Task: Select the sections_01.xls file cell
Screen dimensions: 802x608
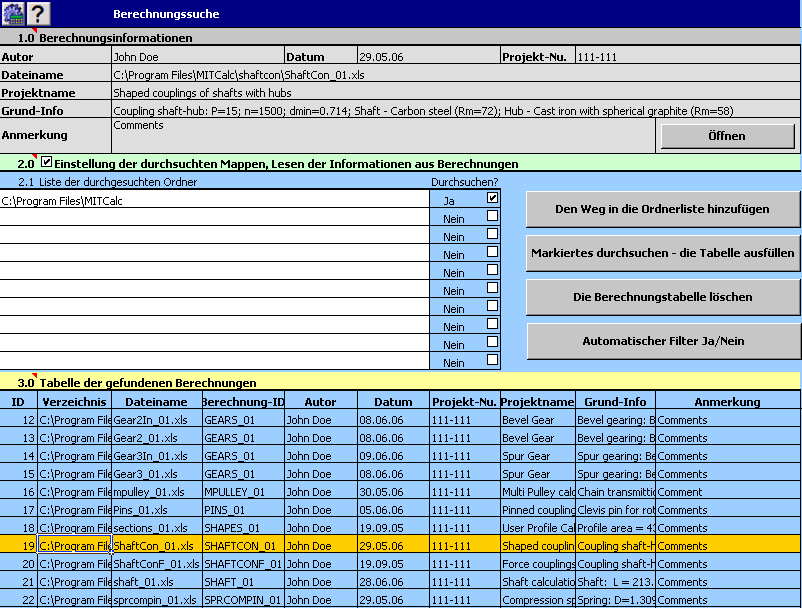Action: 157,528
